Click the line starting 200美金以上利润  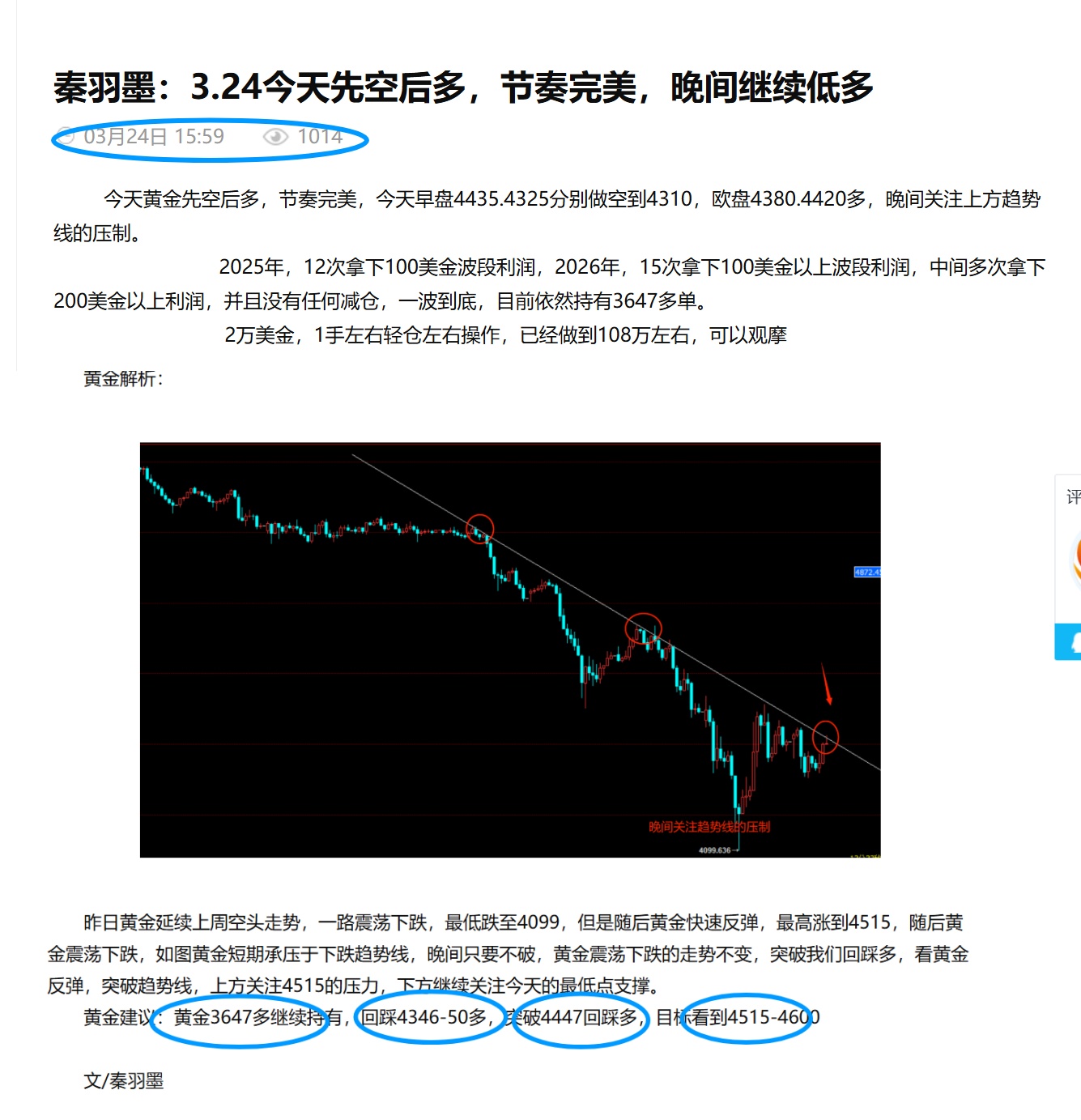point(383,301)
